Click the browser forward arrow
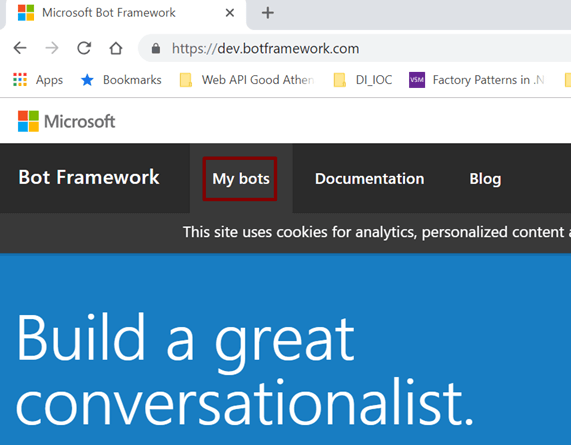The height and width of the screenshot is (445, 571). coord(52,48)
